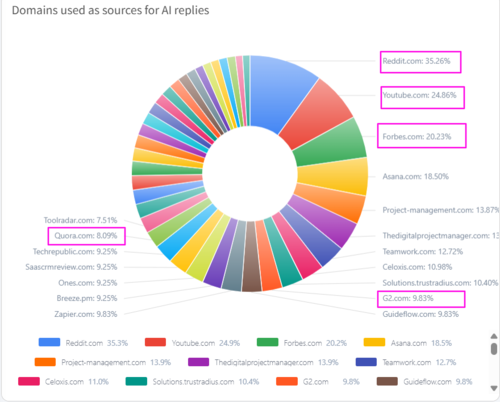Screen dimensions: 500x402
Task: Click the chart title Domains used as sources
Action: 110,10
